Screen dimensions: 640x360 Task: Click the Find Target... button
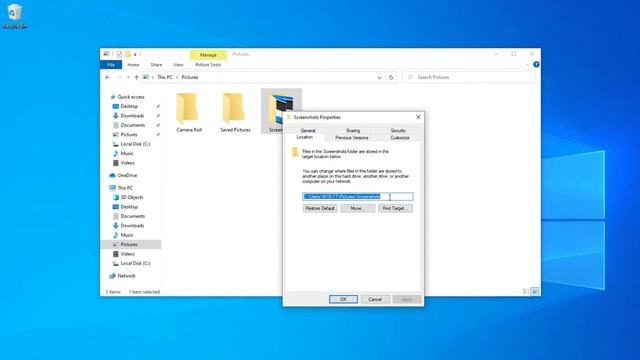[395, 208]
